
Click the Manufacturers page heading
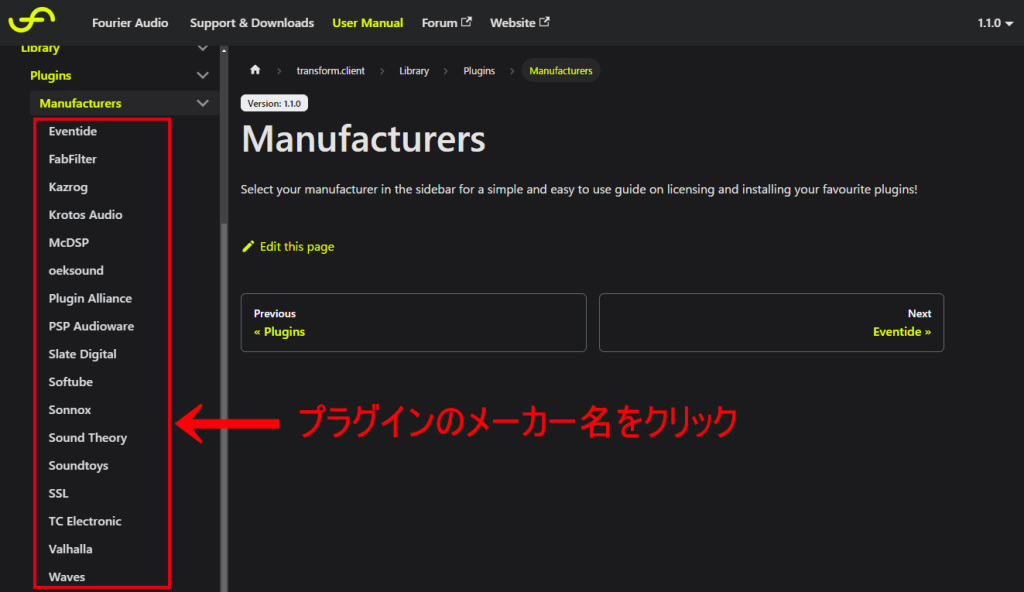coord(364,139)
